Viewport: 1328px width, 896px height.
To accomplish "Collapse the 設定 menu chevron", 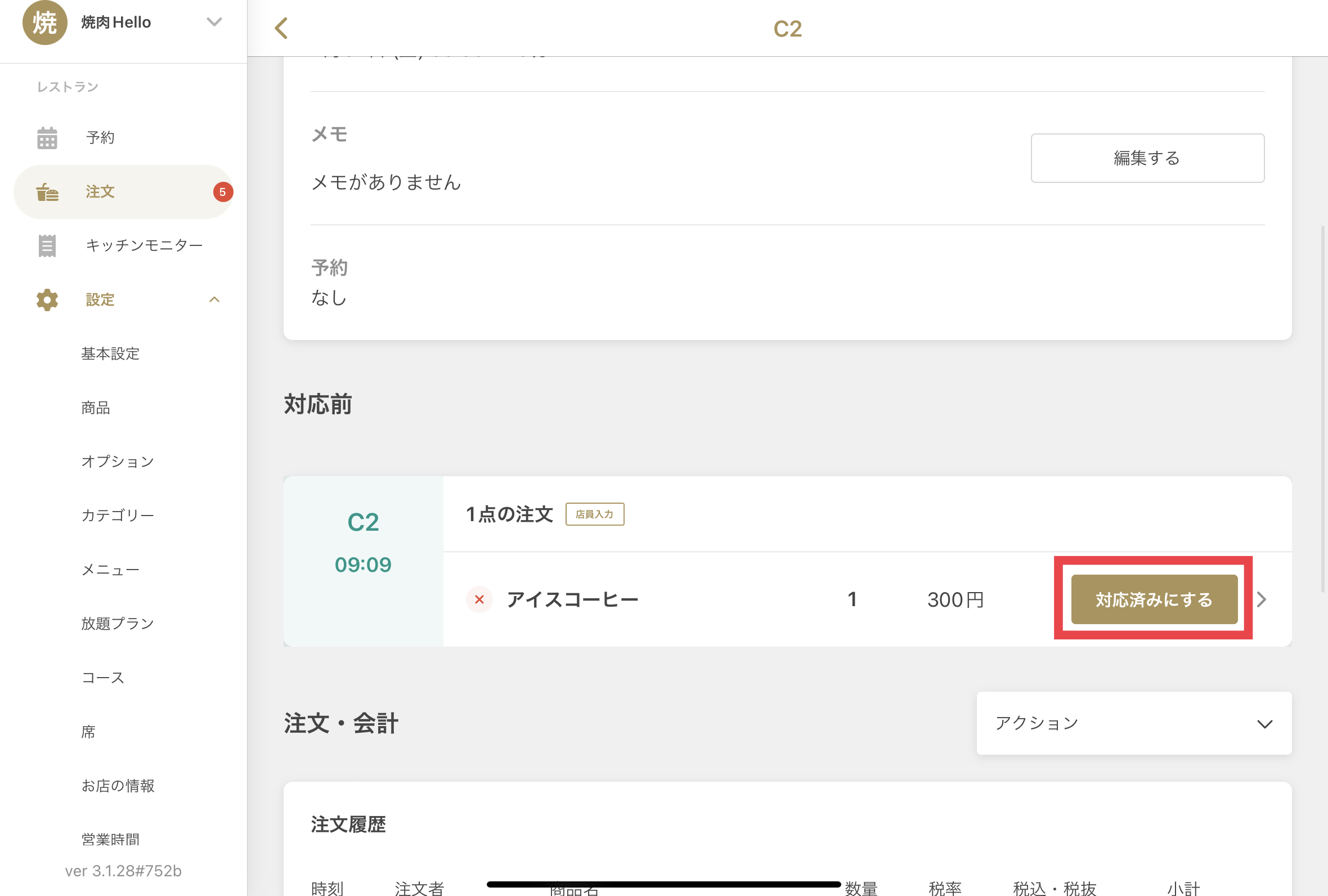I will (214, 299).
